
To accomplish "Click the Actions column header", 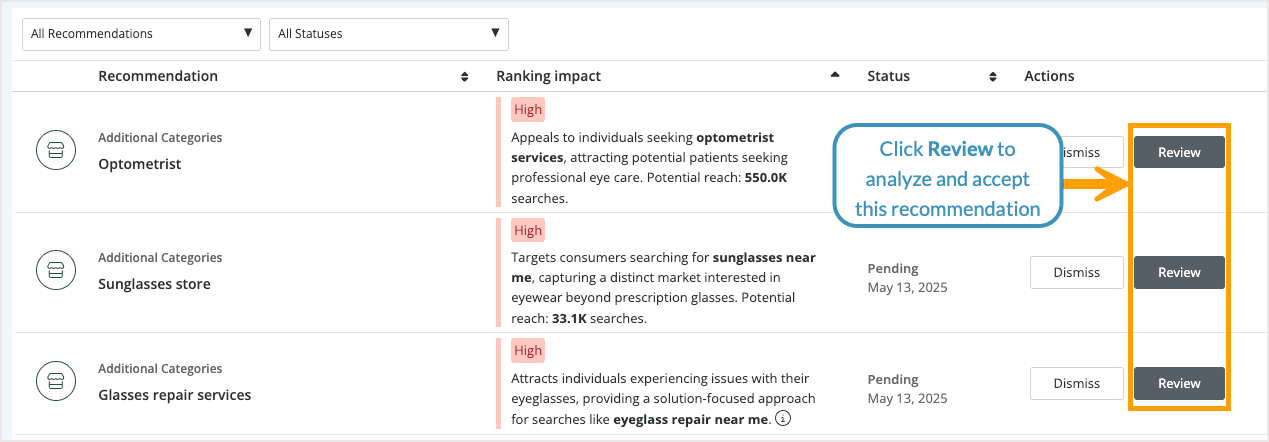I will click(1049, 76).
